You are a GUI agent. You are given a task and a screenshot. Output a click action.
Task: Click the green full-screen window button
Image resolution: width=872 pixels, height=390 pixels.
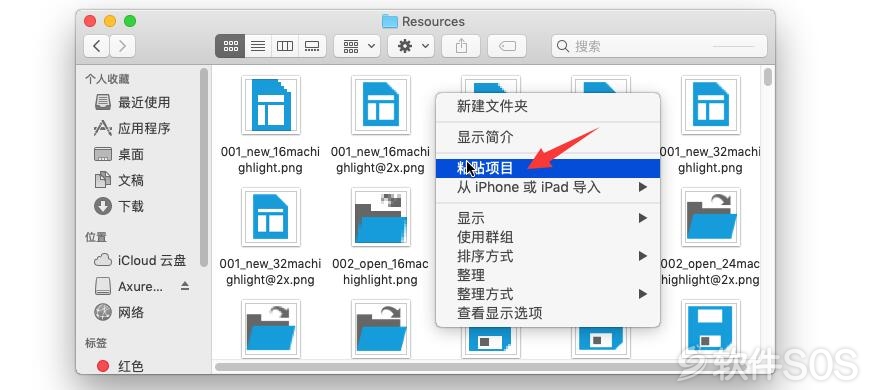click(x=130, y=22)
